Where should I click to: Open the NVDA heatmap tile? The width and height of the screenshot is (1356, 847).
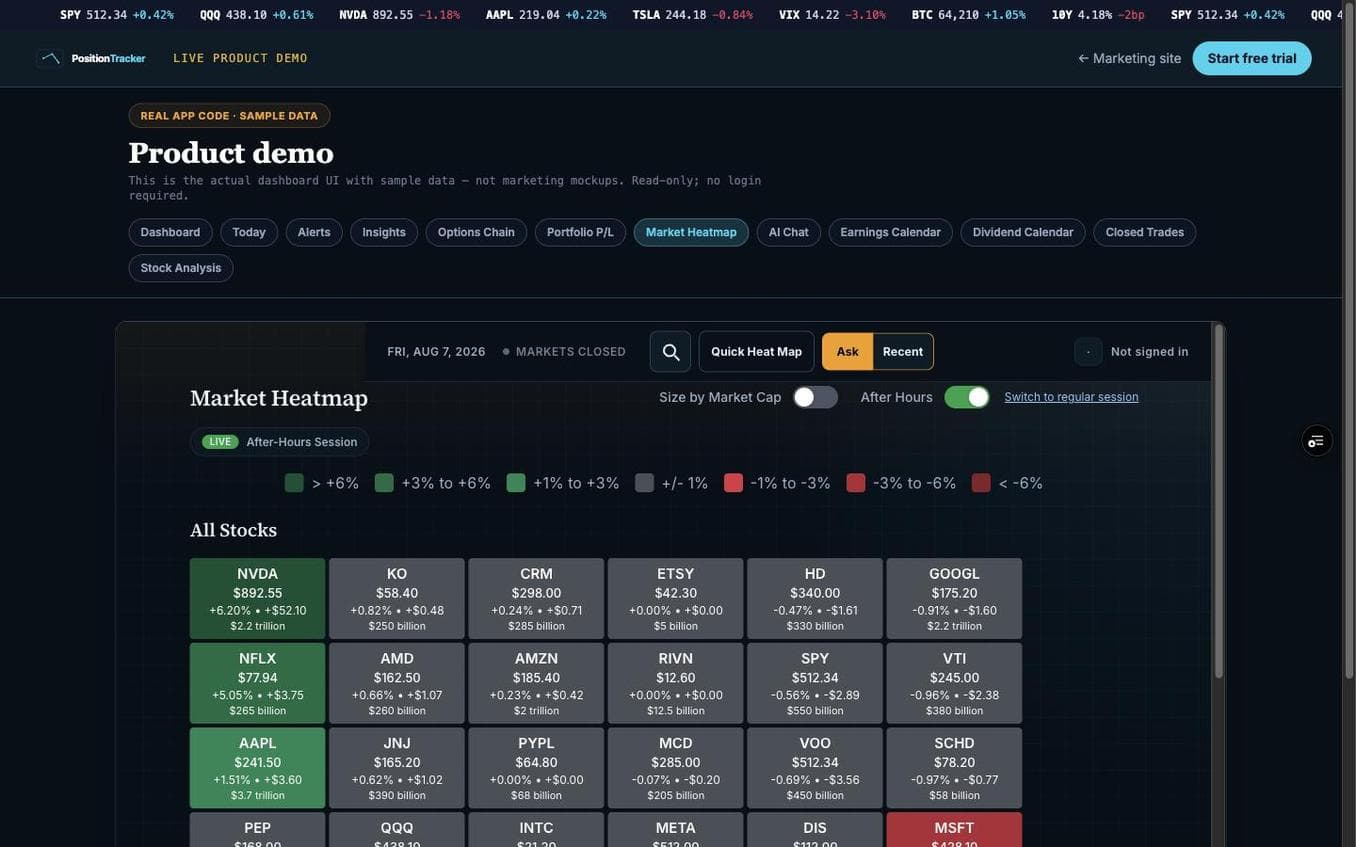click(258, 599)
